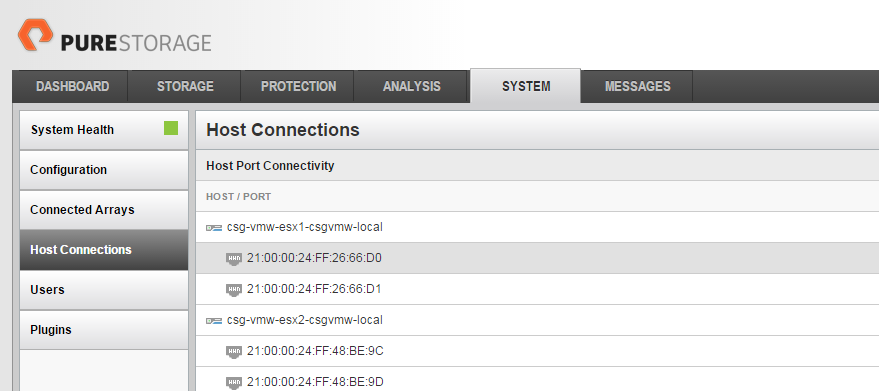Click host icon beside csg-vmw-esx2-csgvmw-local
This screenshot has height=391, width=879.
pyautogui.click(x=214, y=320)
